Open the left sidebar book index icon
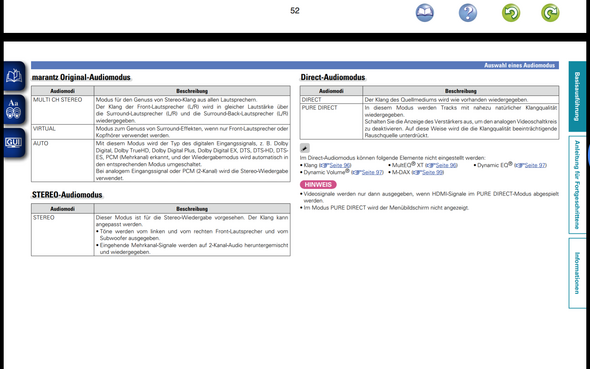590x369 pixels. click(14, 76)
